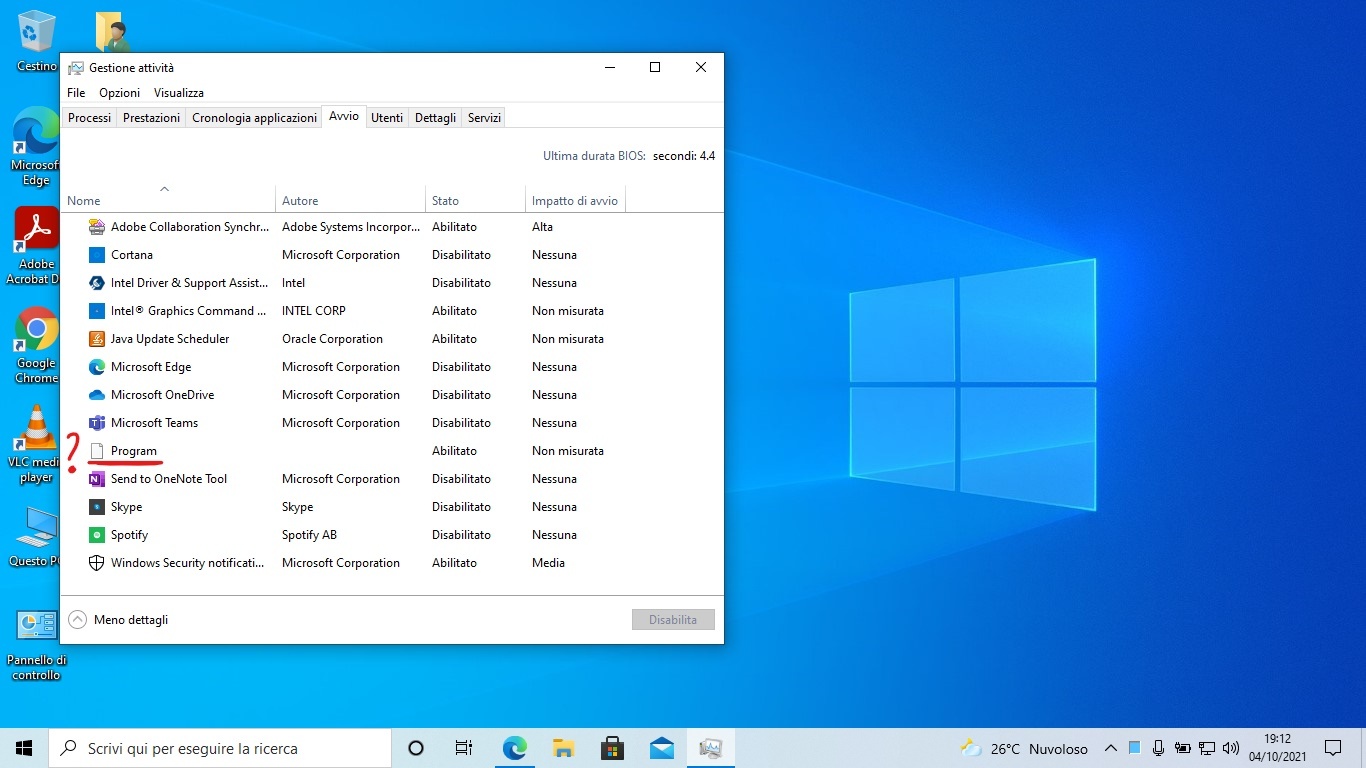Image resolution: width=1366 pixels, height=768 pixels.
Task: Open the Opzioni menu
Action: pyautogui.click(x=119, y=93)
